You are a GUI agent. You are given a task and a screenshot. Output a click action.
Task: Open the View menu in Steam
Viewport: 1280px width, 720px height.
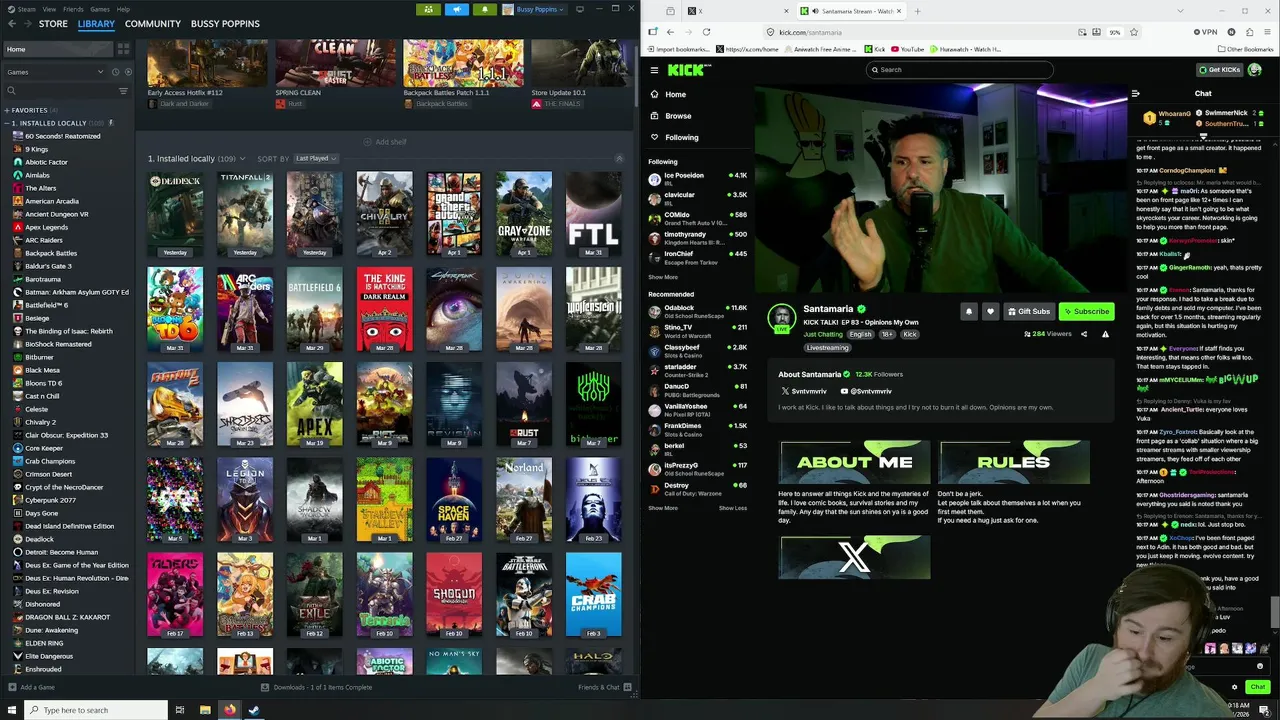(x=49, y=8)
